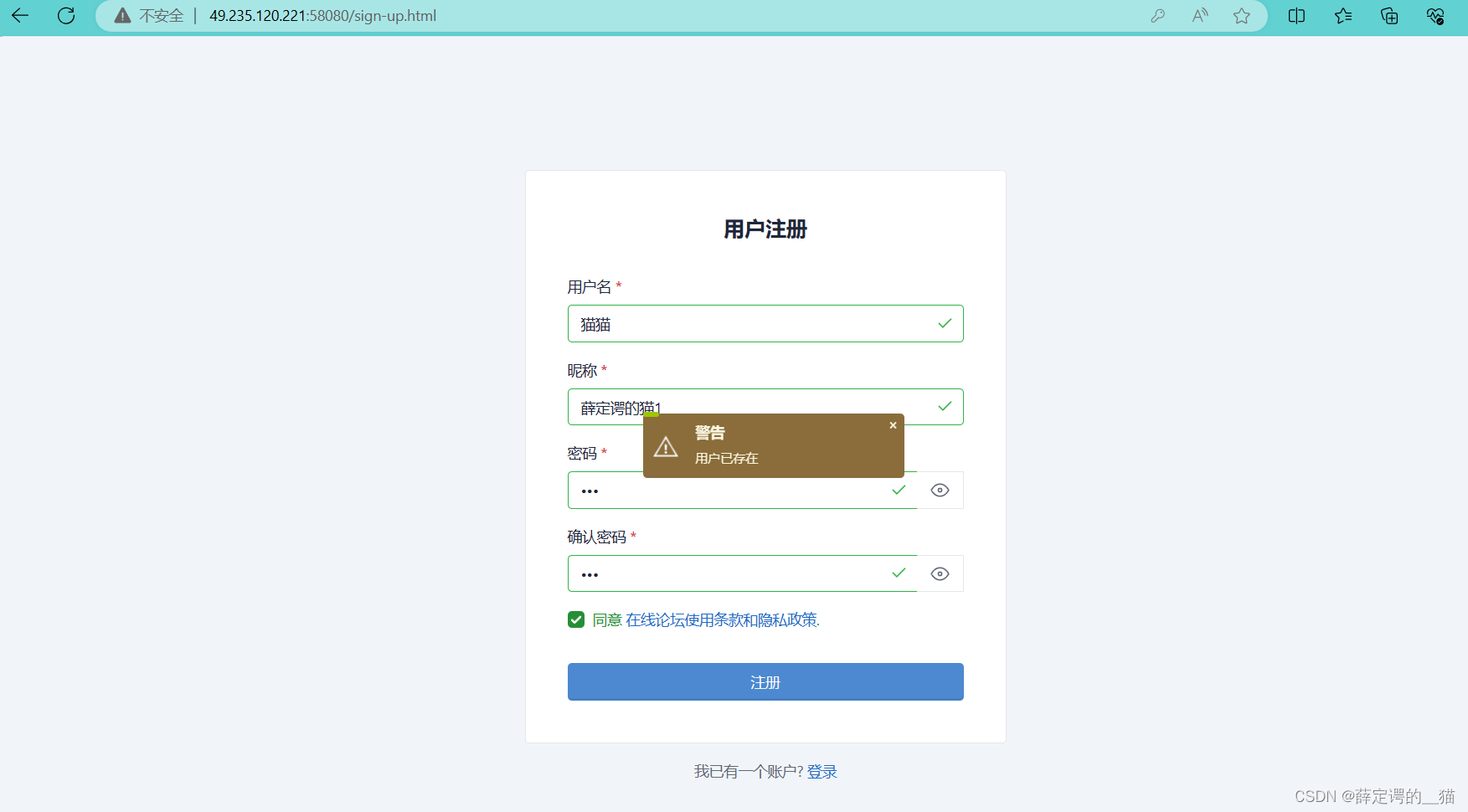Uncheck the 同意 terms agreement checkbox
The width and height of the screenshot is (1468, 812).
pos(575,619)
